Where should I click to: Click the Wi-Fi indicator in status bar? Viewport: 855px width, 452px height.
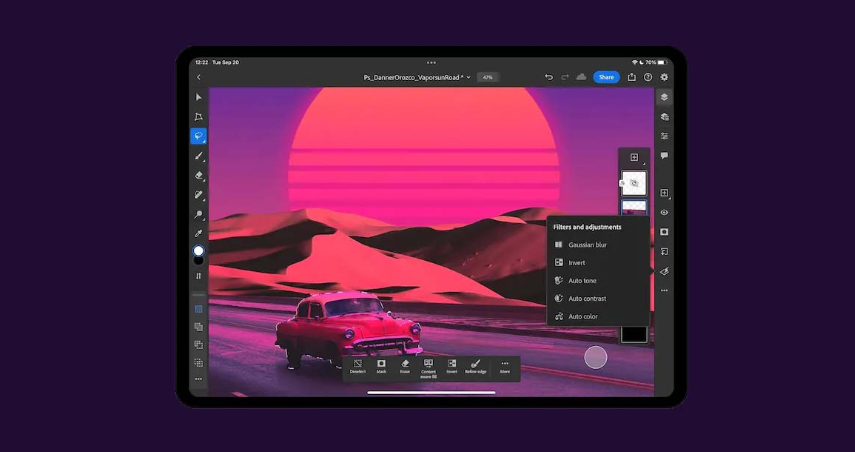tap(634, 63)
